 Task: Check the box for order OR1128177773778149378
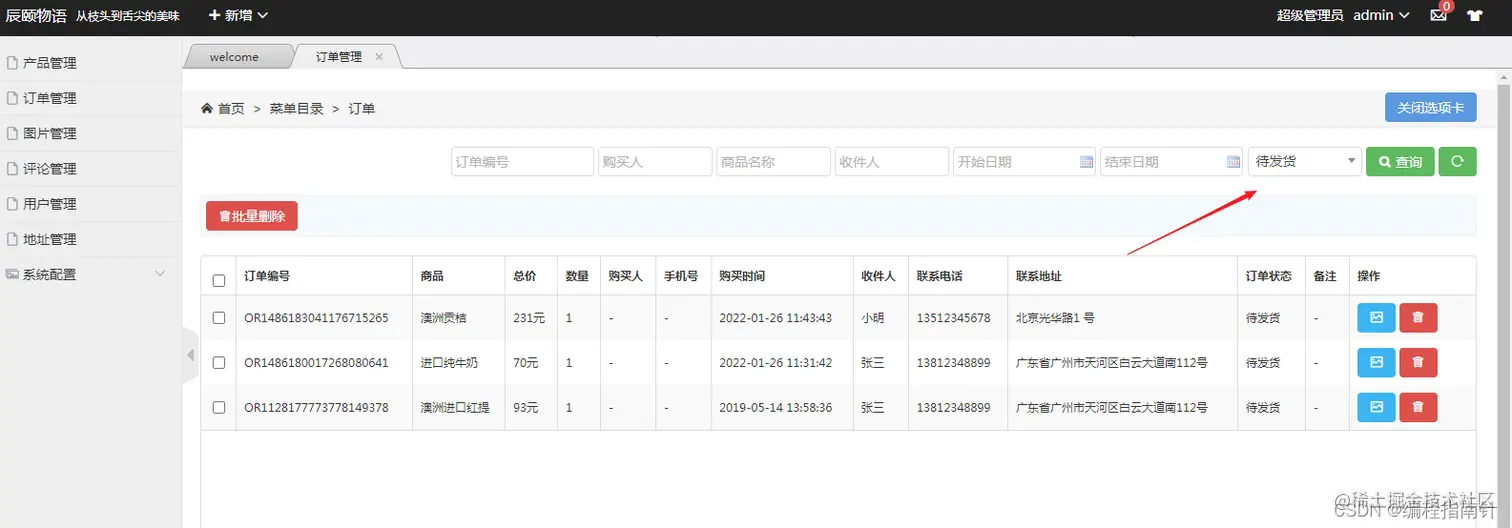point(219,407)
